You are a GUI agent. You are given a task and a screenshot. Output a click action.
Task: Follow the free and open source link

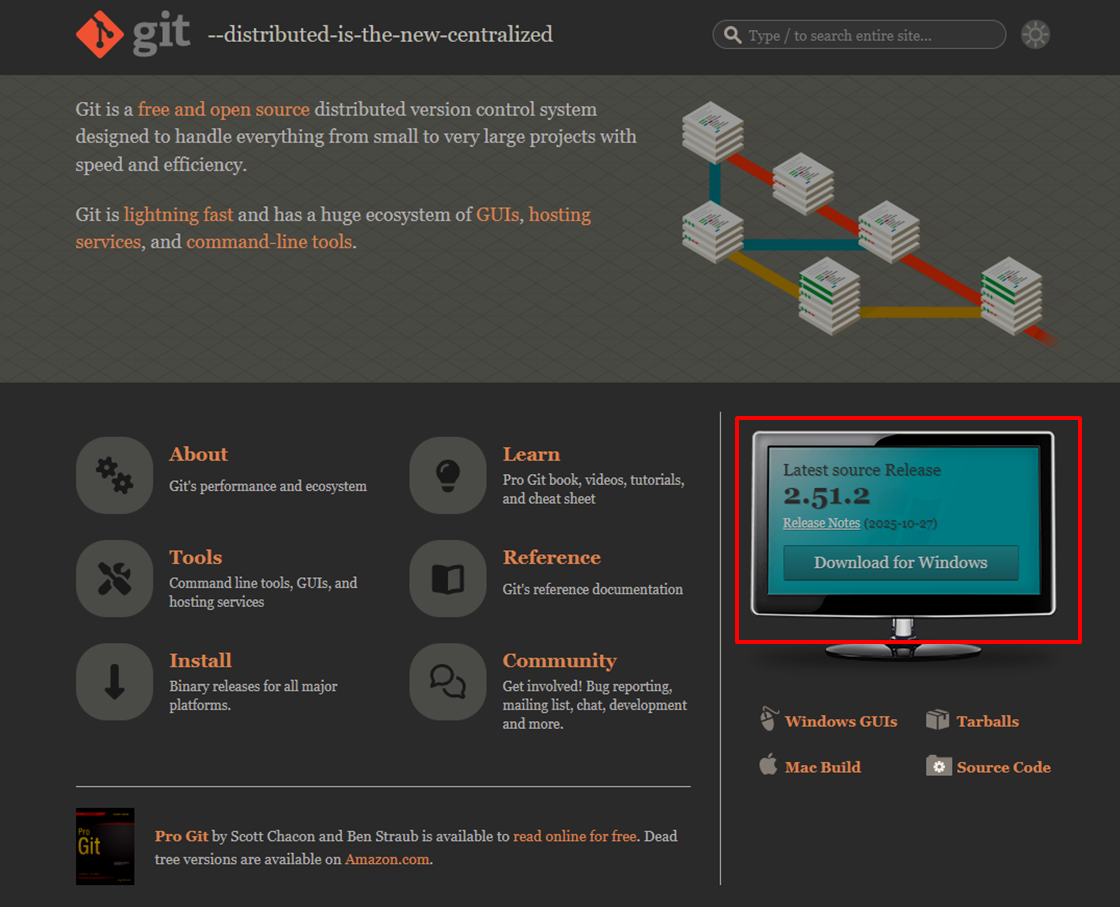click(224, 109)
